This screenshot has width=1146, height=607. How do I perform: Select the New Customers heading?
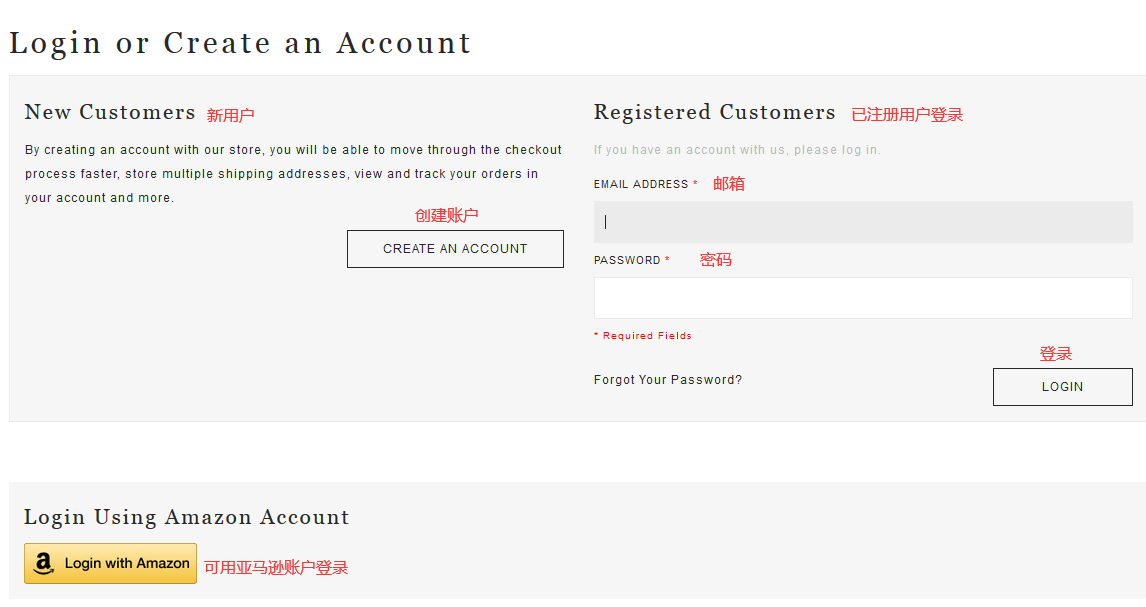pos(110,112)
